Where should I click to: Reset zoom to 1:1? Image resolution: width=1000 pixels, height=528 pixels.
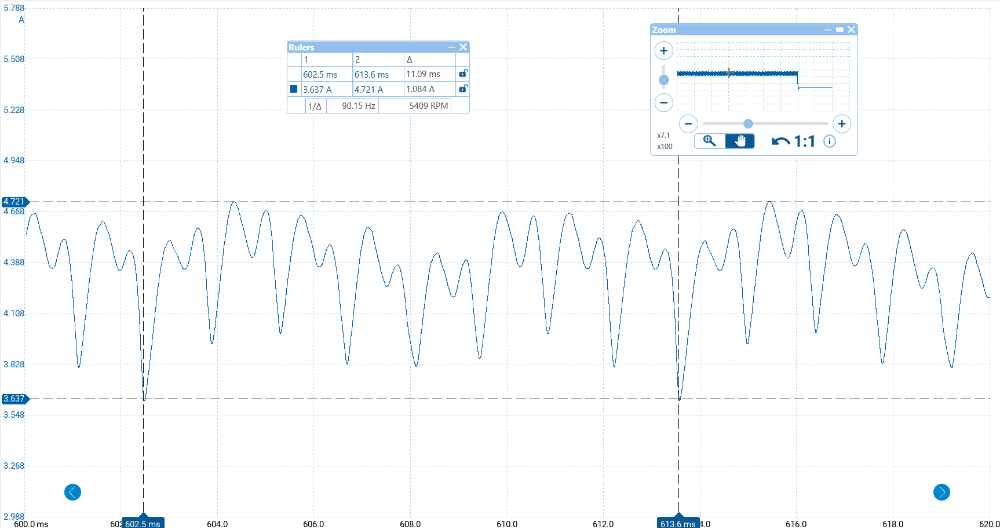tap(805, 141)
